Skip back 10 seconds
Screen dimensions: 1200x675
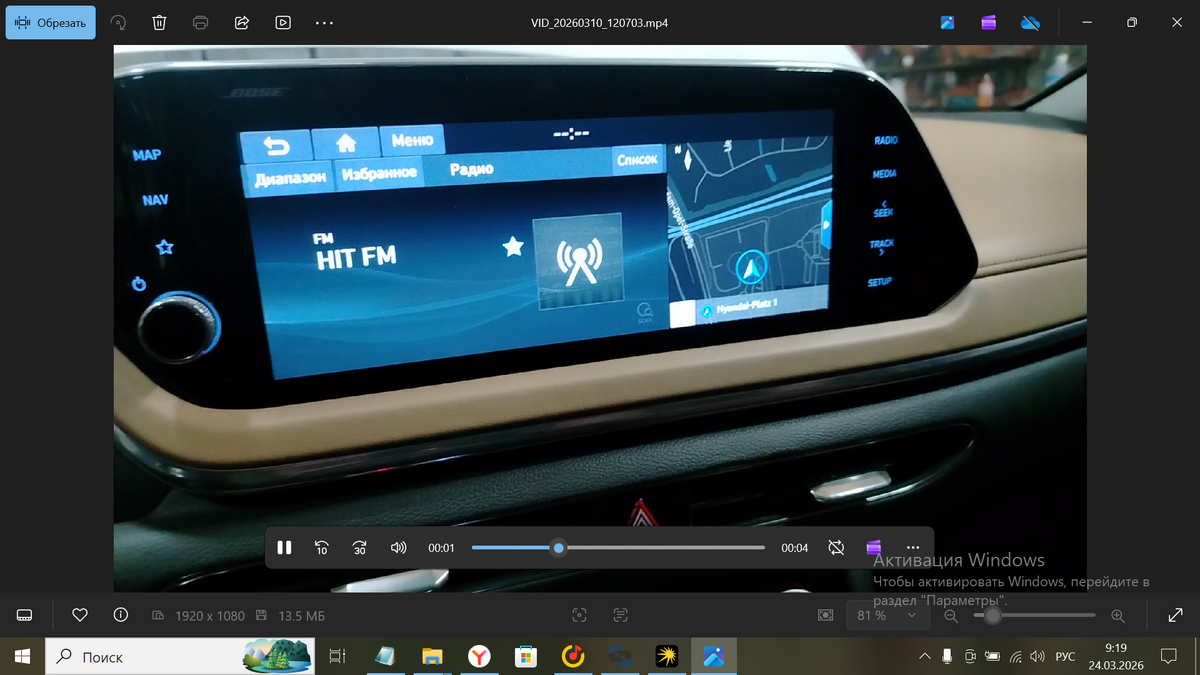pos(322,548)
